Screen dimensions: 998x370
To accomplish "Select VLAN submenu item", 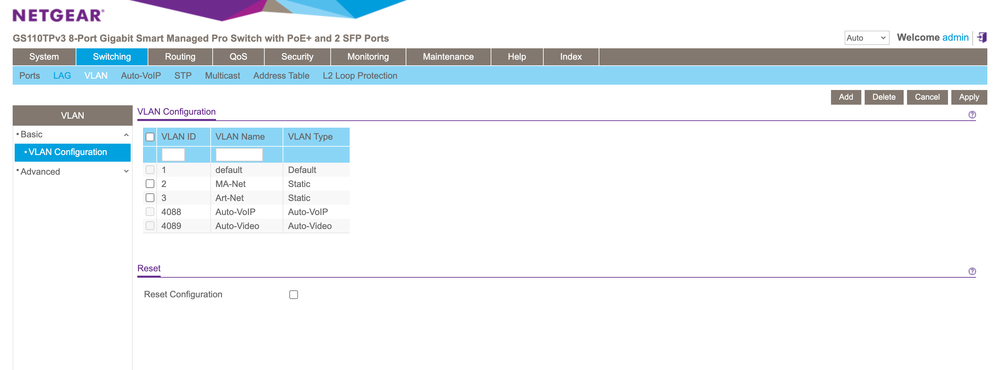I will point(96,76).
